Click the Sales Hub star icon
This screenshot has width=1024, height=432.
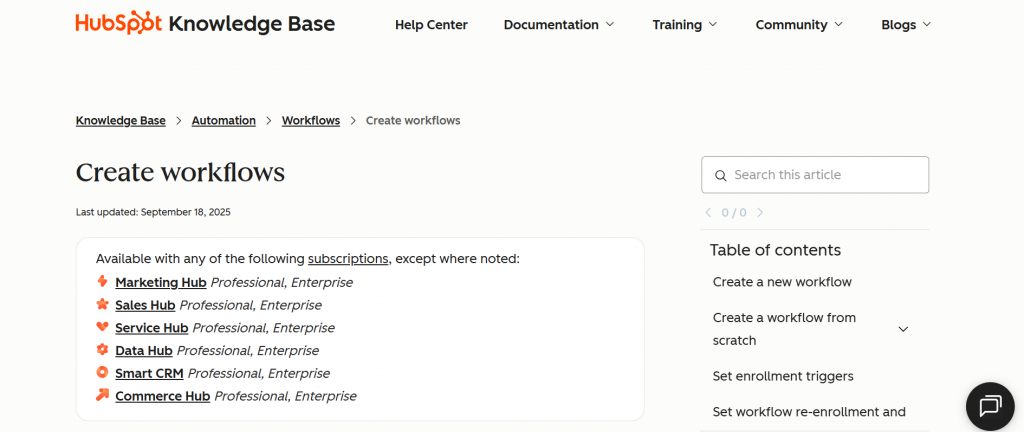coord(102,304)
